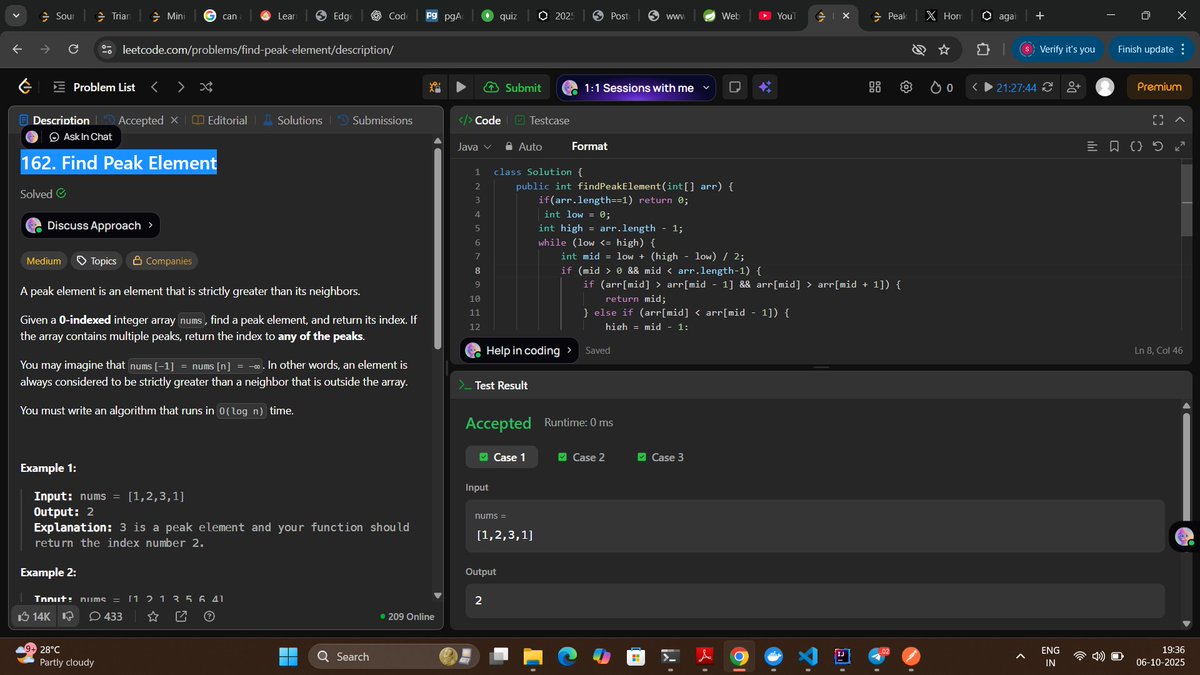
Task: Switch to the Solutions tab
Action: tap(299, 119)
